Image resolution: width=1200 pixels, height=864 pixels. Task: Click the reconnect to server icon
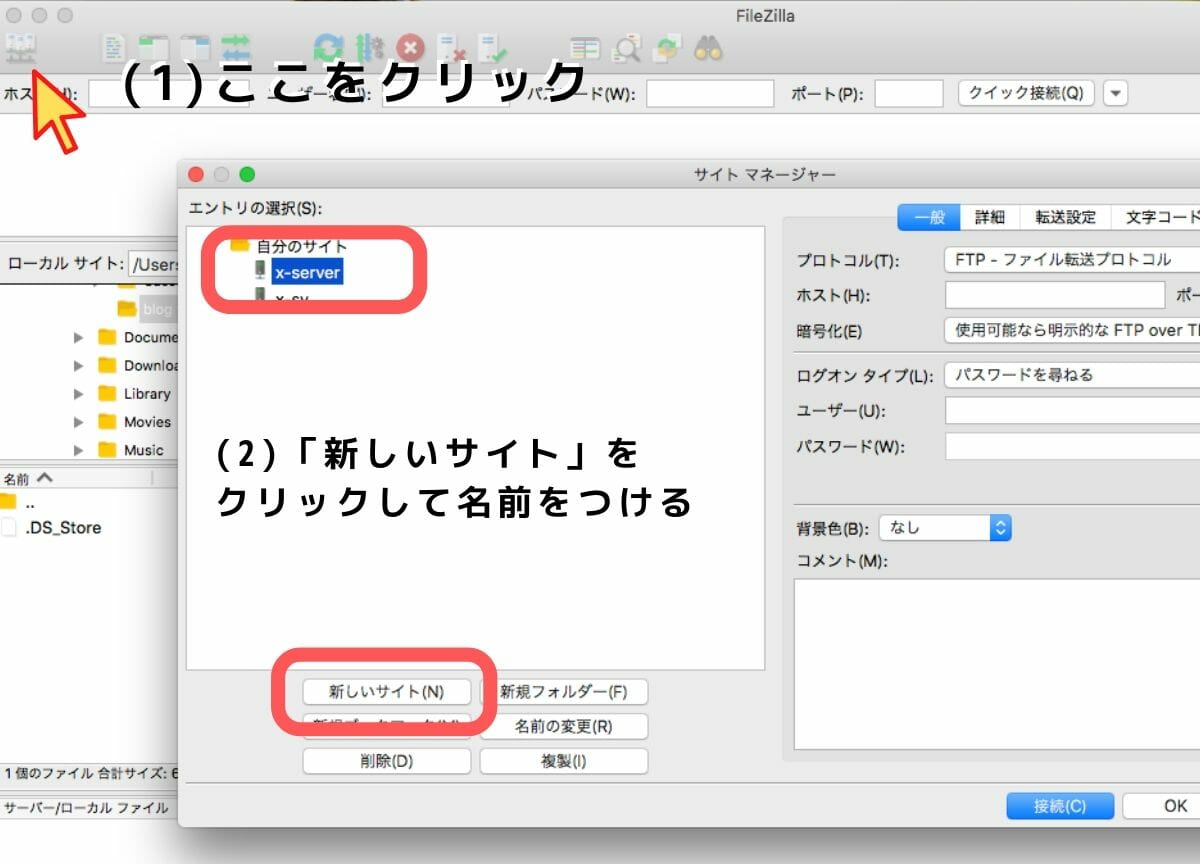[x=493, y=47]
